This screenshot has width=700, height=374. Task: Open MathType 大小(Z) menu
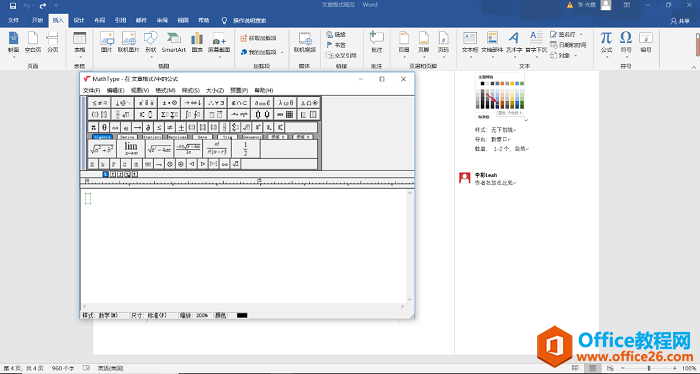[x=215, y=90]
